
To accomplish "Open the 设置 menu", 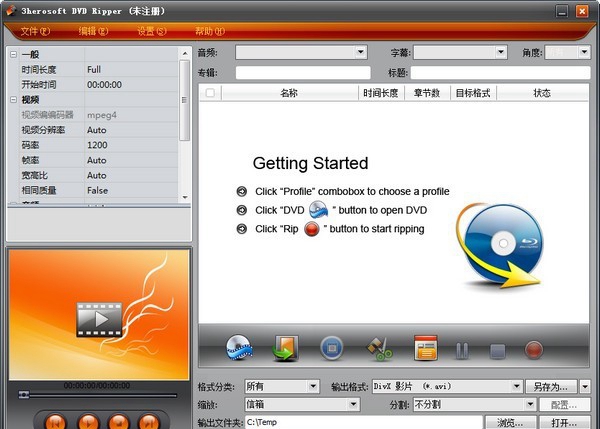I will tap(152, 31).
